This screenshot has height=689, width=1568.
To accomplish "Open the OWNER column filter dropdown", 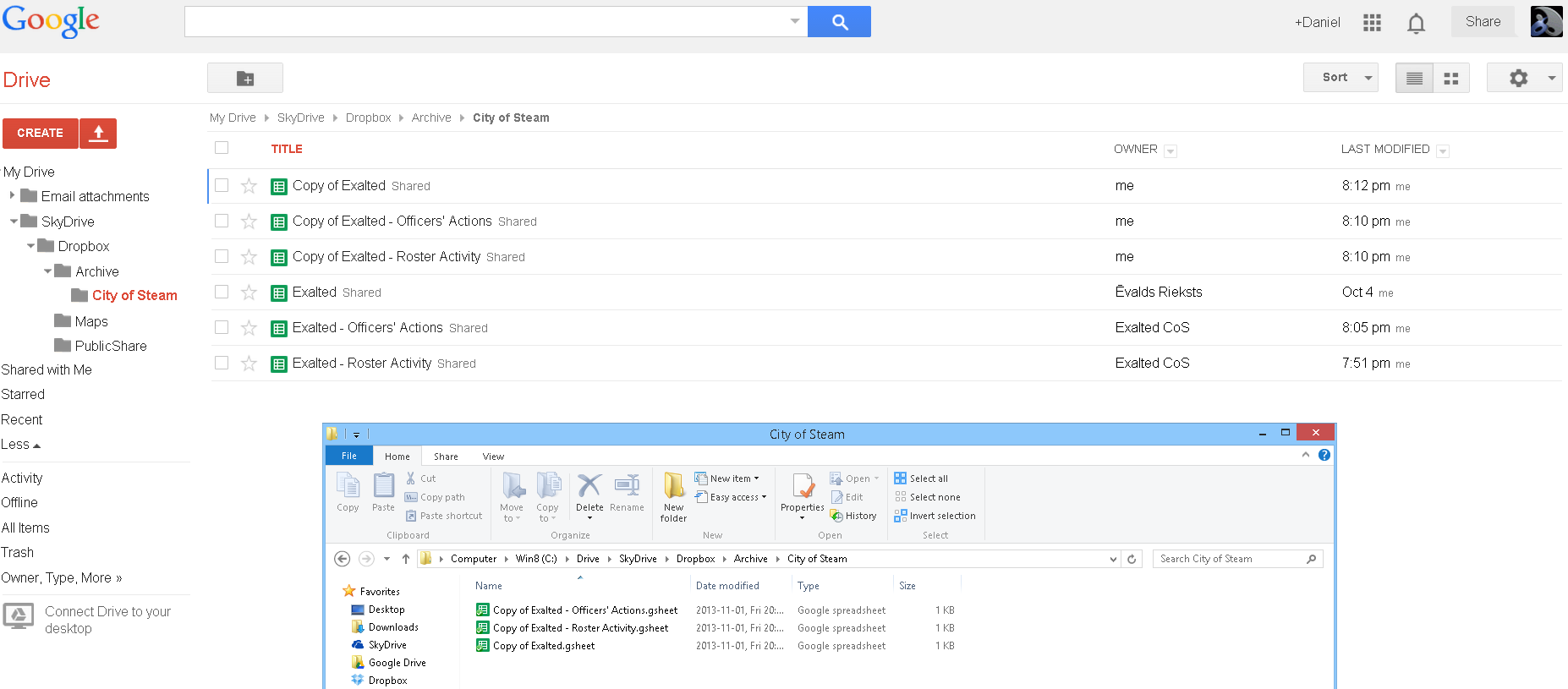I will point(1171,151).
